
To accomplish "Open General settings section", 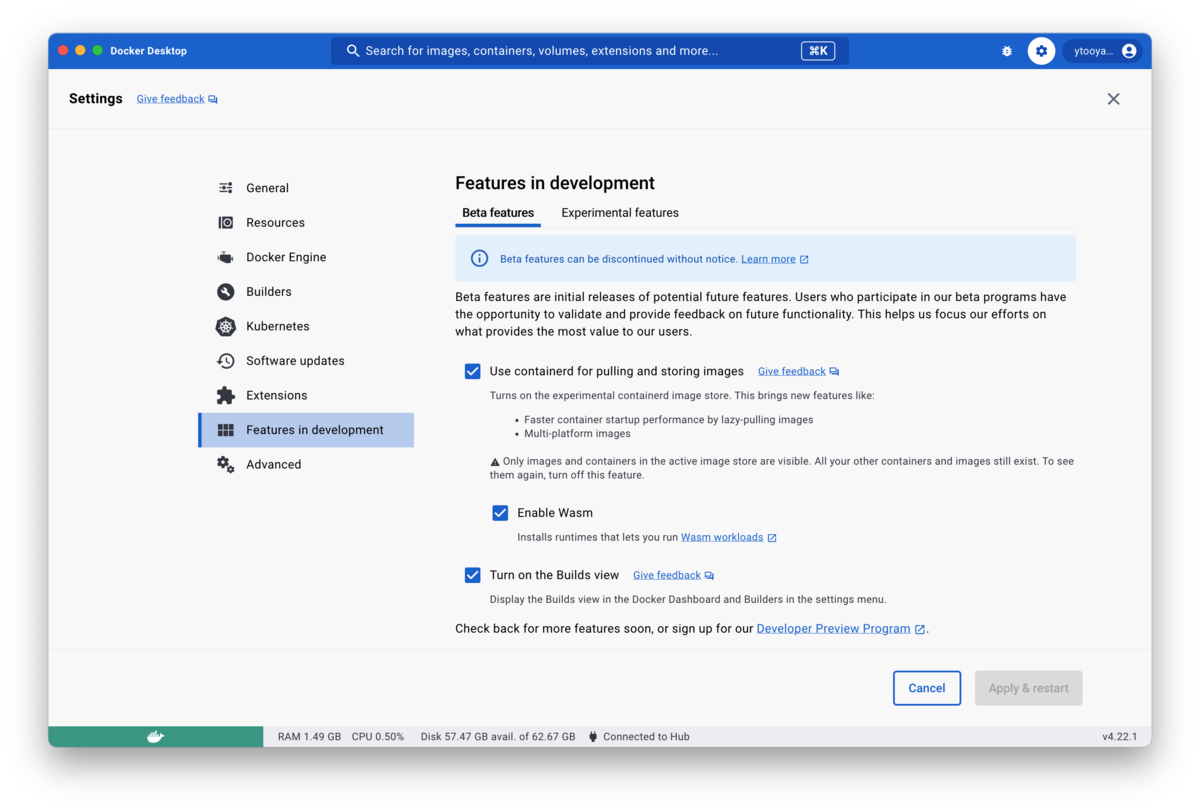I will click(306, 188).
